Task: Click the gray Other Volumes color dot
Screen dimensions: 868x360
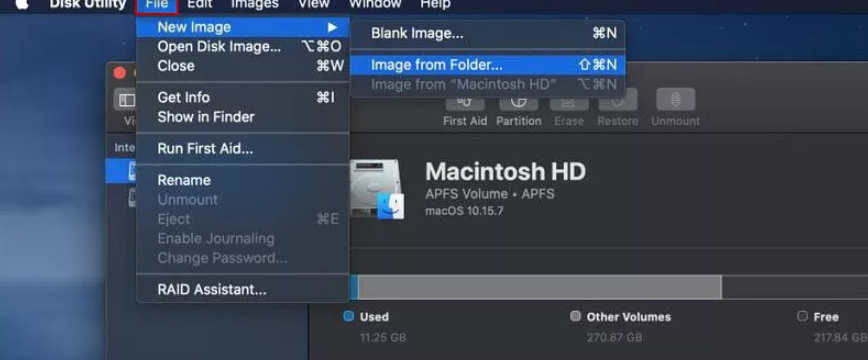Action: (575, 317)
